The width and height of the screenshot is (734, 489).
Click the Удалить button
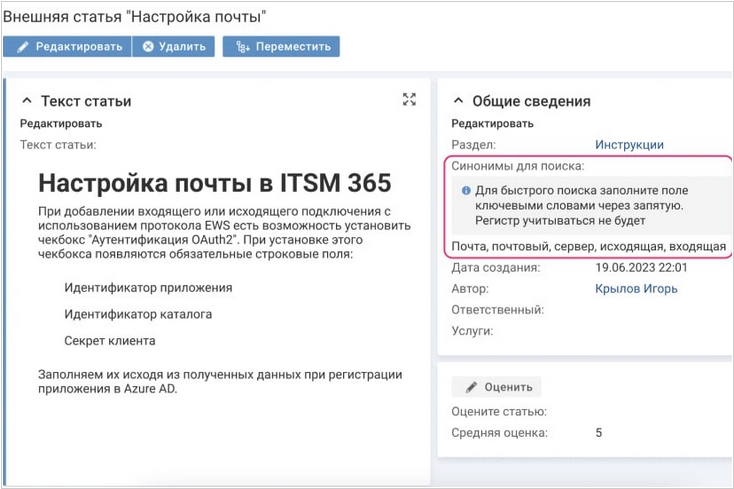tap(174, 46)
